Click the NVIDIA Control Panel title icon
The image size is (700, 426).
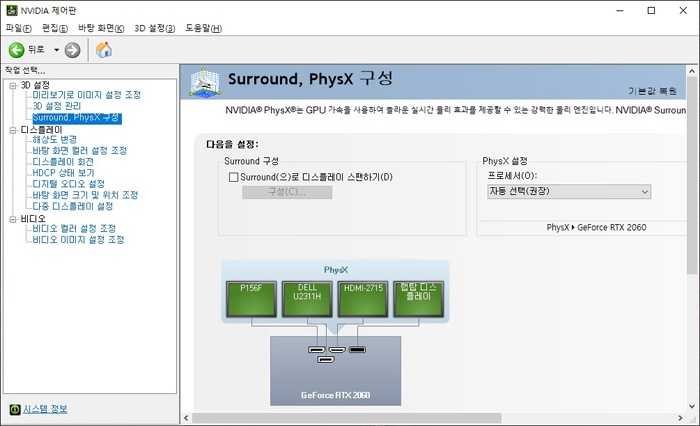coord(12,10)
